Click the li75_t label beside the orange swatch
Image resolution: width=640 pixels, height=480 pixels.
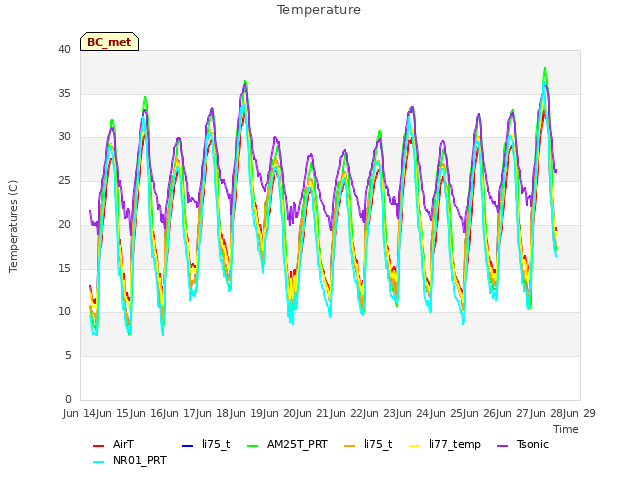coord(378,444)
